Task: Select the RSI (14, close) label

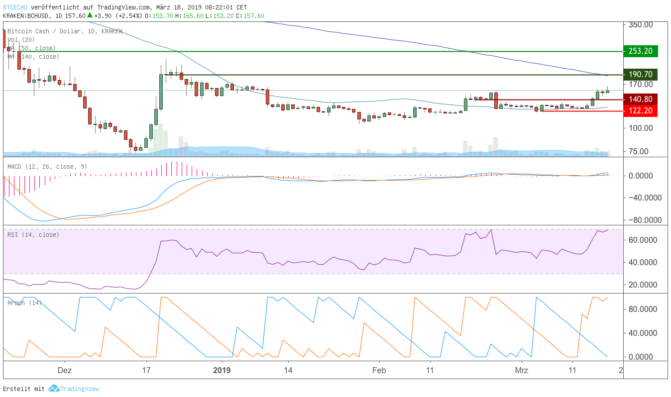Action: [x=33, y=234]
